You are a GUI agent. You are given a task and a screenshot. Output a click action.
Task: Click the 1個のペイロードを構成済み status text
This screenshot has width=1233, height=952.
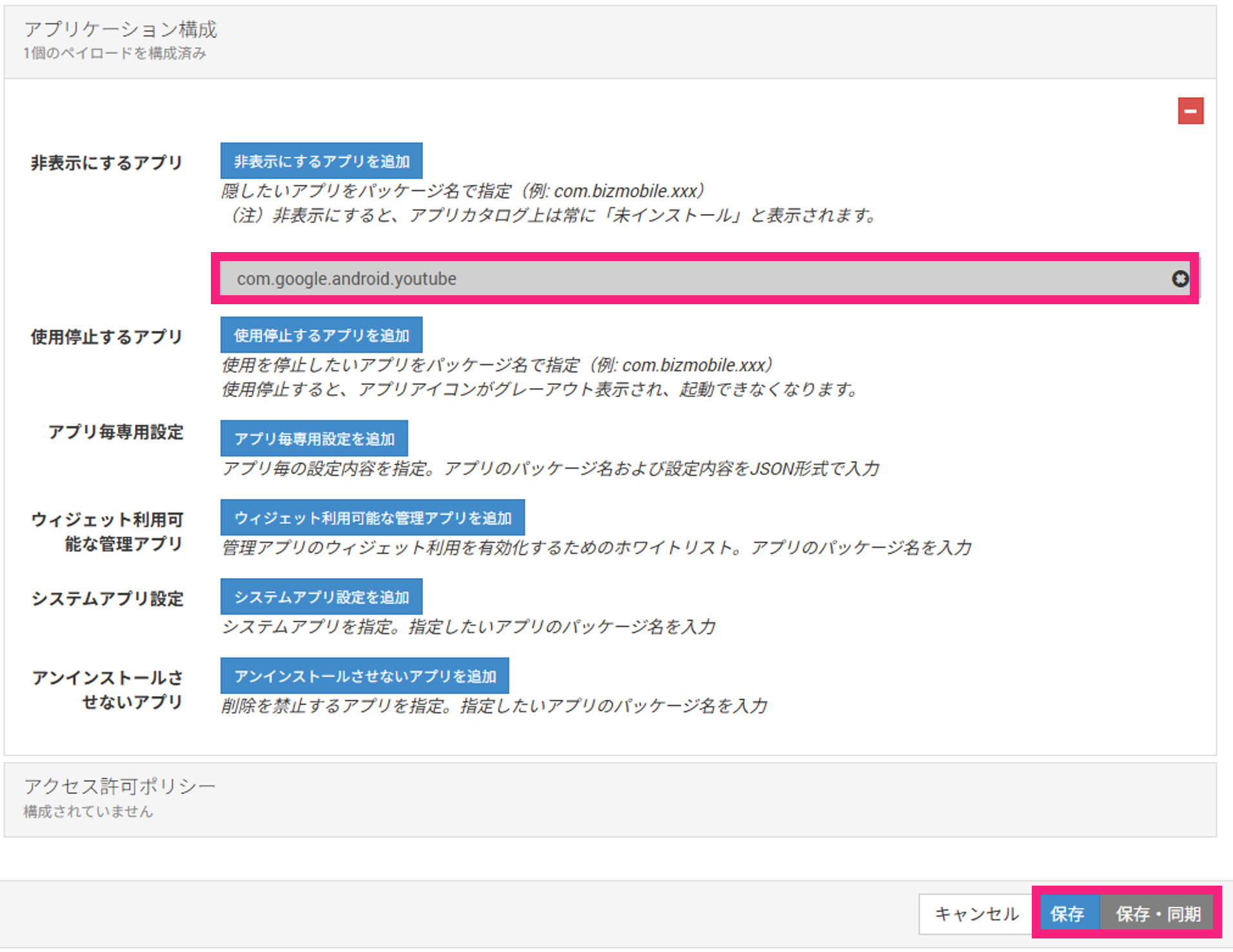[x=115, y=53]
